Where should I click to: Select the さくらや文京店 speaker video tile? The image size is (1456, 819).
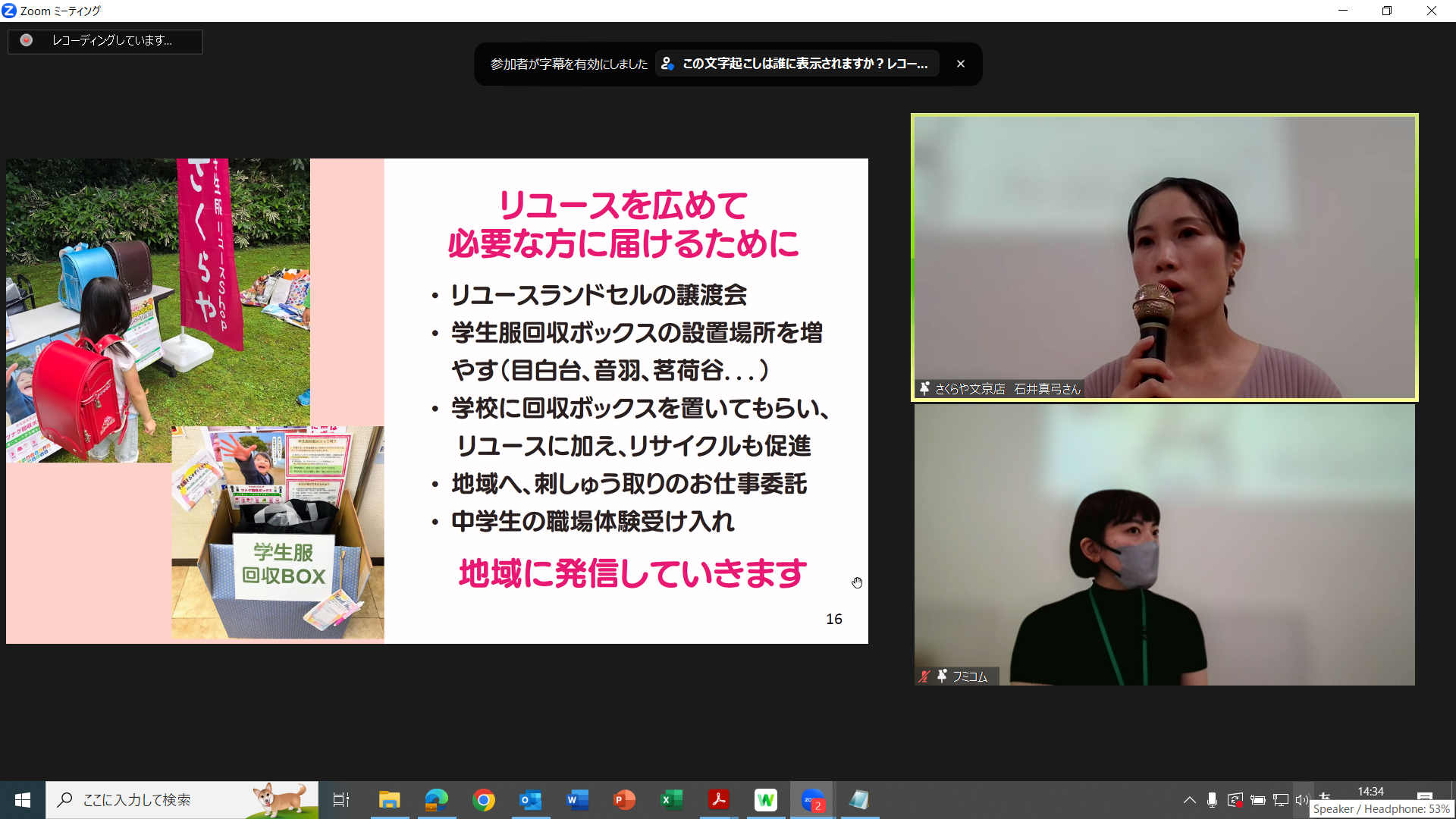[1164, 257]
